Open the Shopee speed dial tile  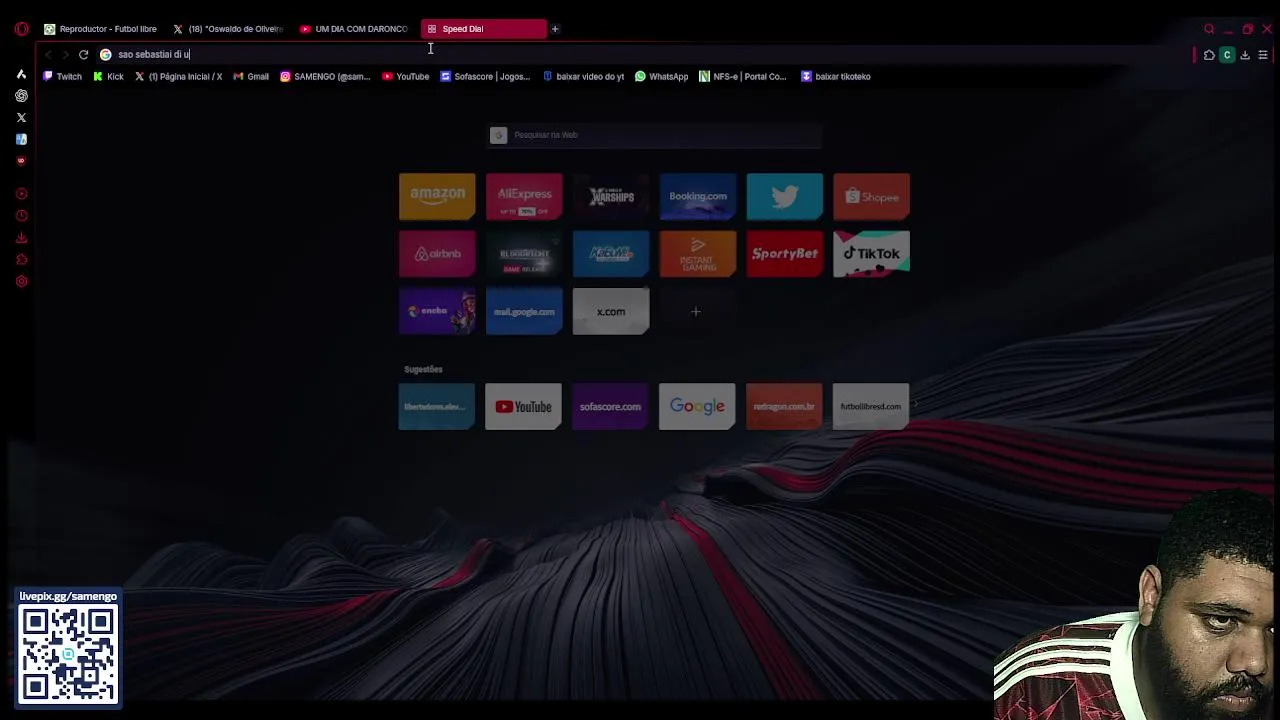click(x=871, y=196)
